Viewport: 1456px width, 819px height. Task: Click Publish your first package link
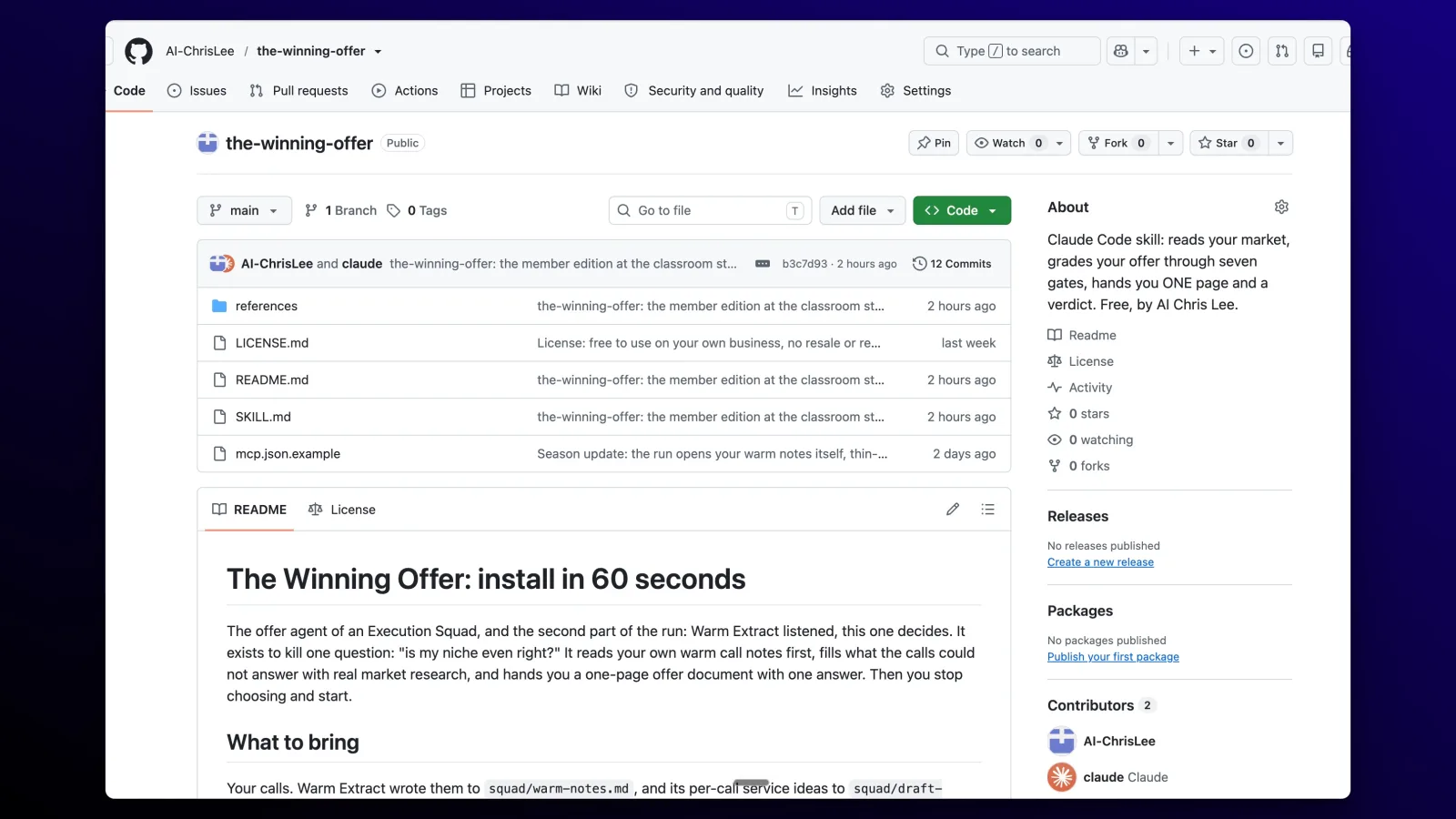pyautogui.click(x=1113, y=657)
